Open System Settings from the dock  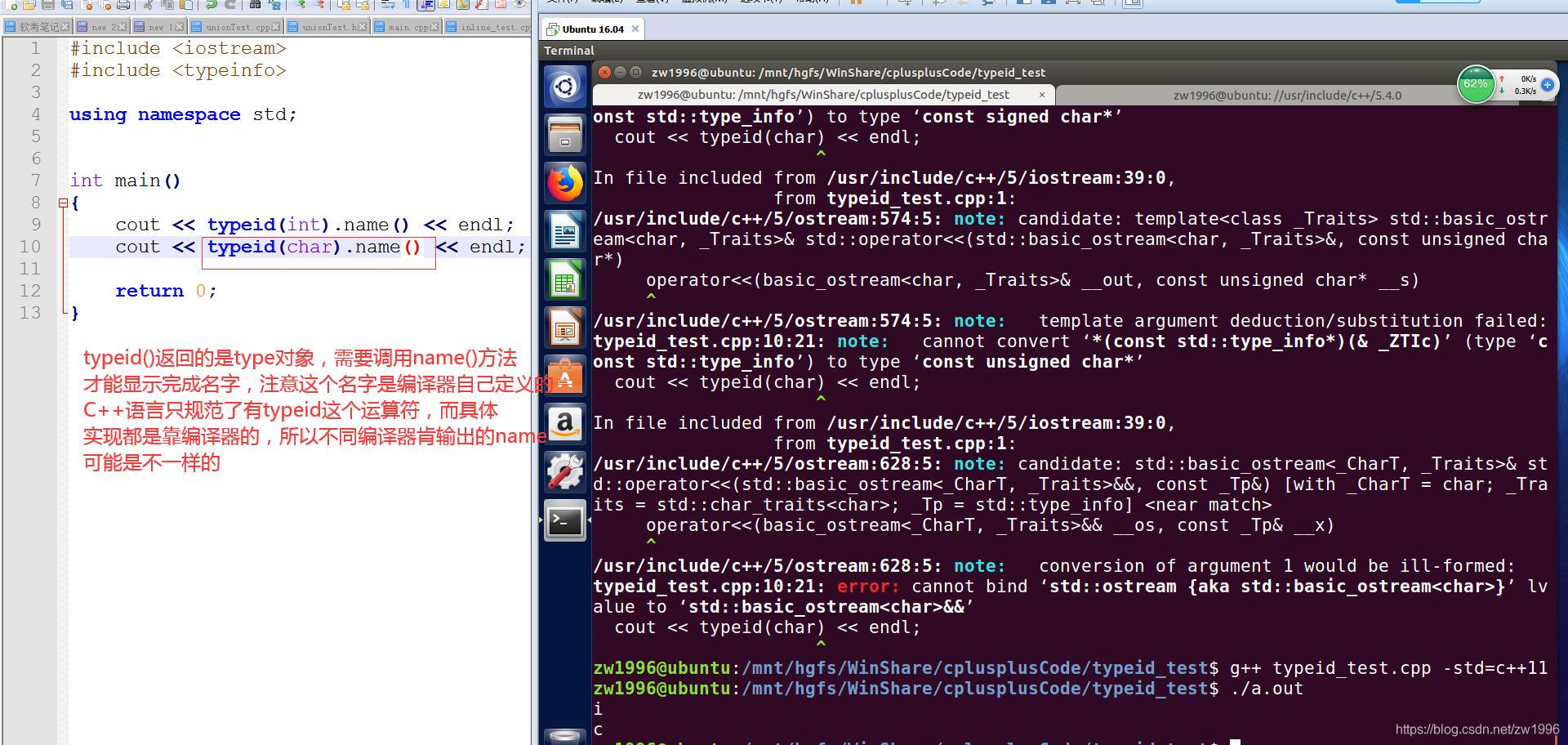pos(565,472)
